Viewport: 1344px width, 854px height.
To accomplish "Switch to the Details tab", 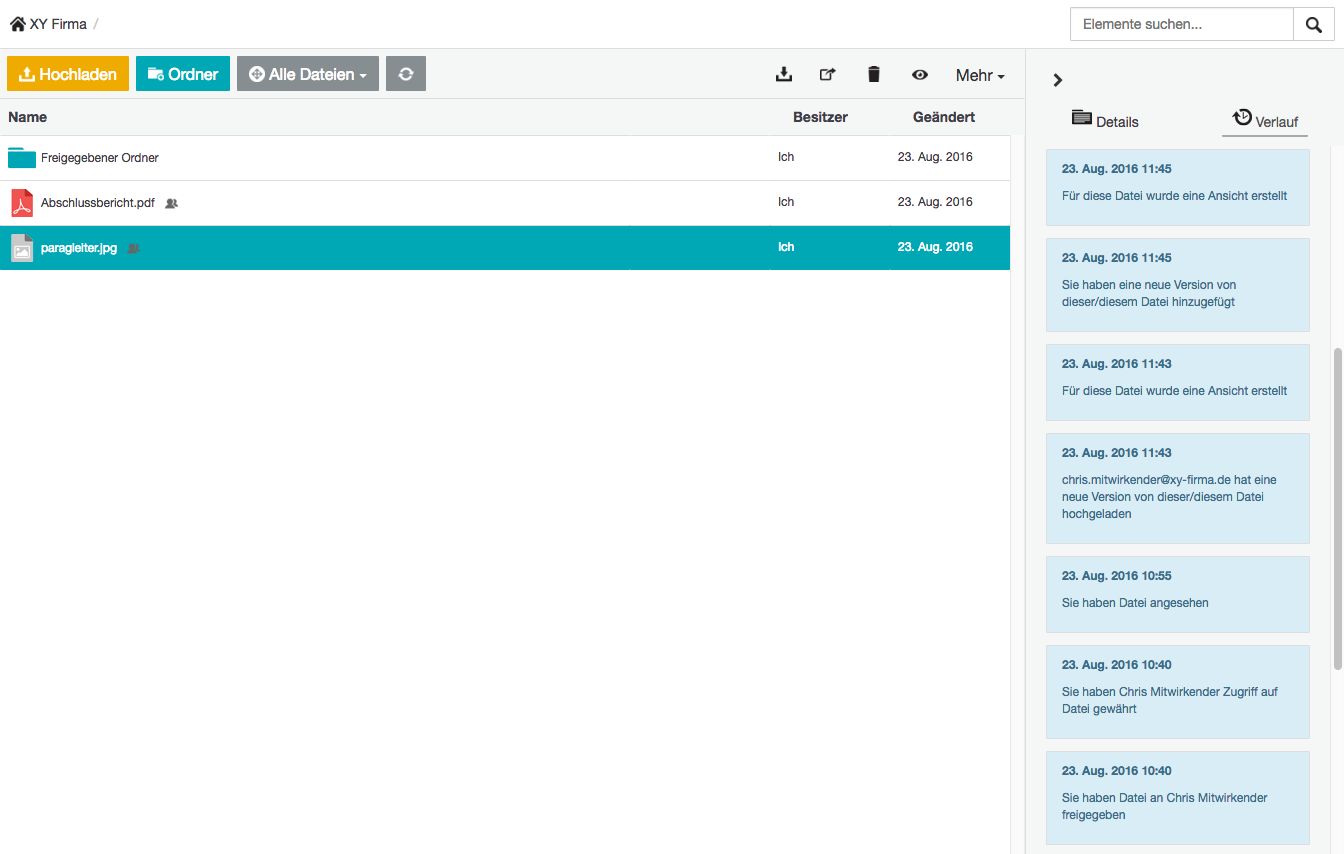I will tap(1105, 121).
